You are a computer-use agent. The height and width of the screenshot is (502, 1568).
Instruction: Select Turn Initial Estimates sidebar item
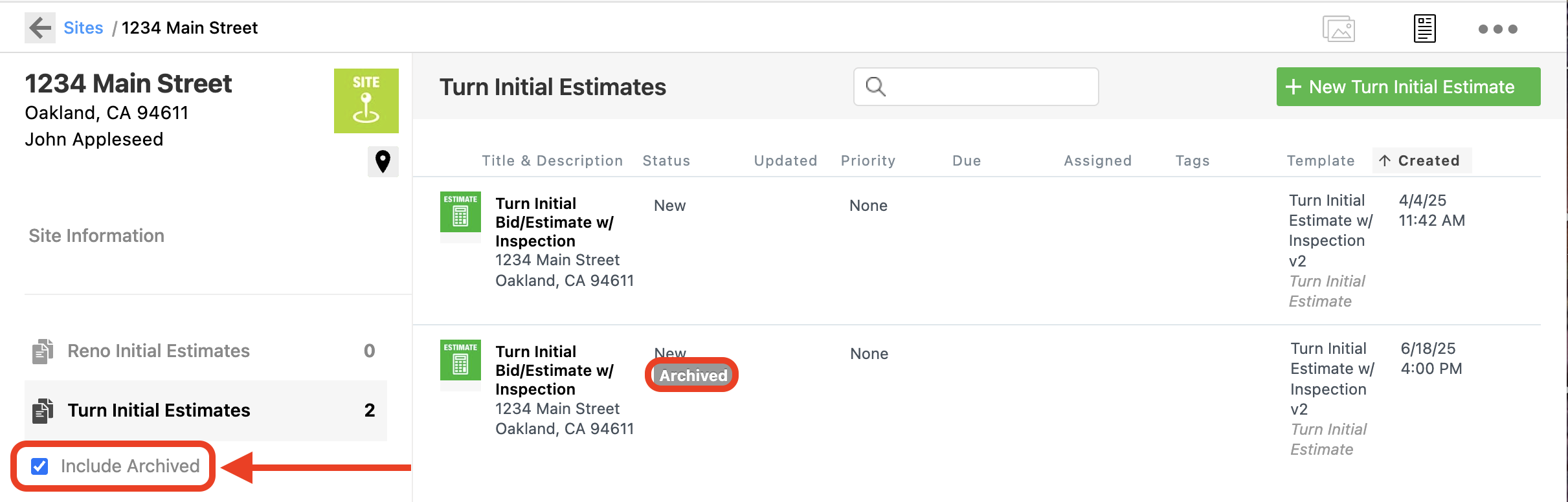pyautogui.click(x=206, y=410)
